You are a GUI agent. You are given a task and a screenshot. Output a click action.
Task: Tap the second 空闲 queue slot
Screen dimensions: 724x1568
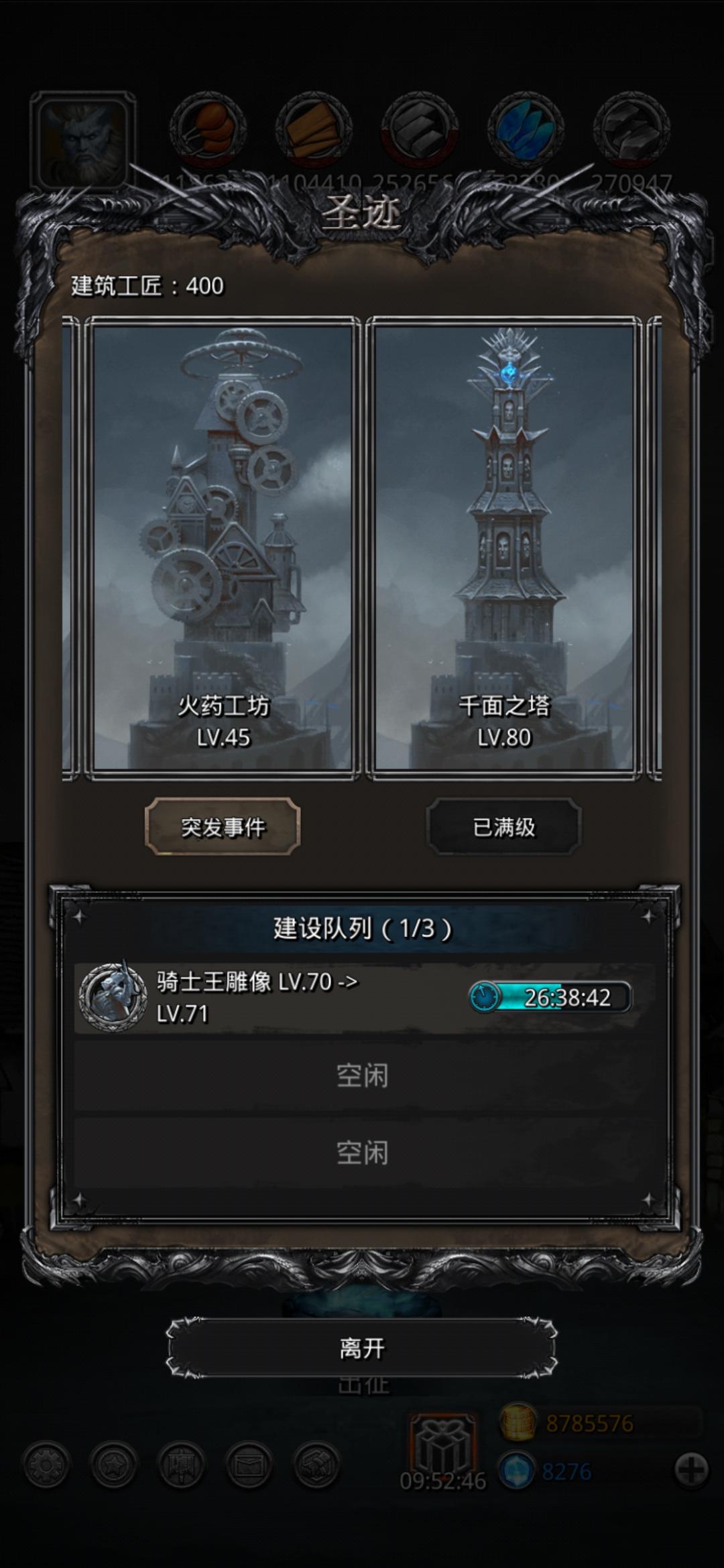(x=362, y=1153)
